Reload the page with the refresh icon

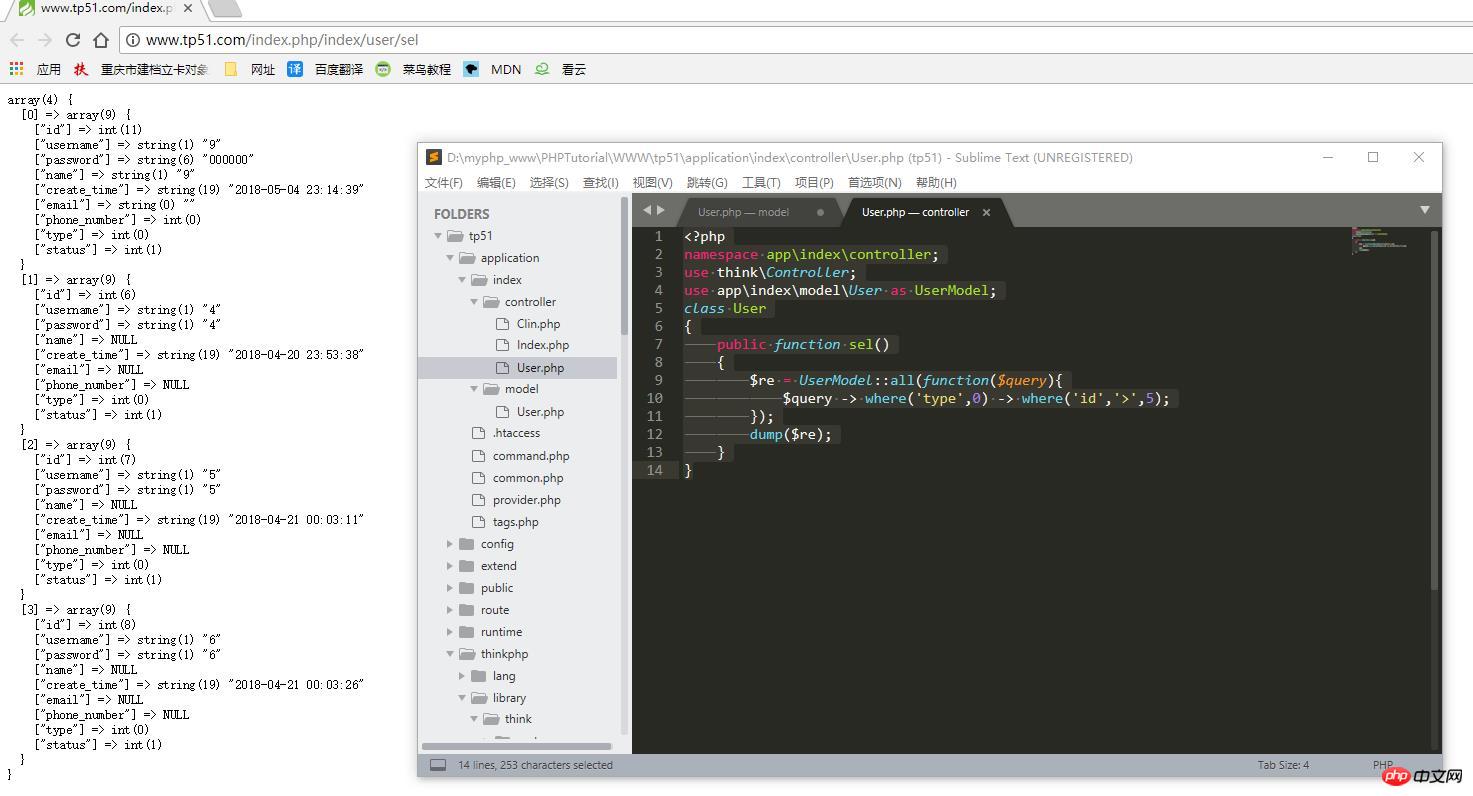pyautogui.click(x=72, y=40)
